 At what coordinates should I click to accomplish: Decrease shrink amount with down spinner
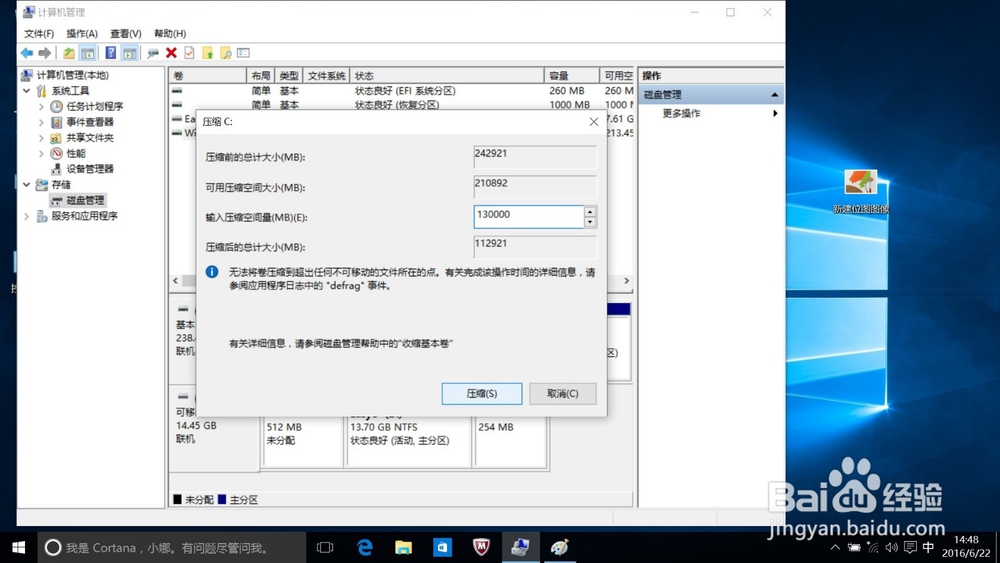590,223
